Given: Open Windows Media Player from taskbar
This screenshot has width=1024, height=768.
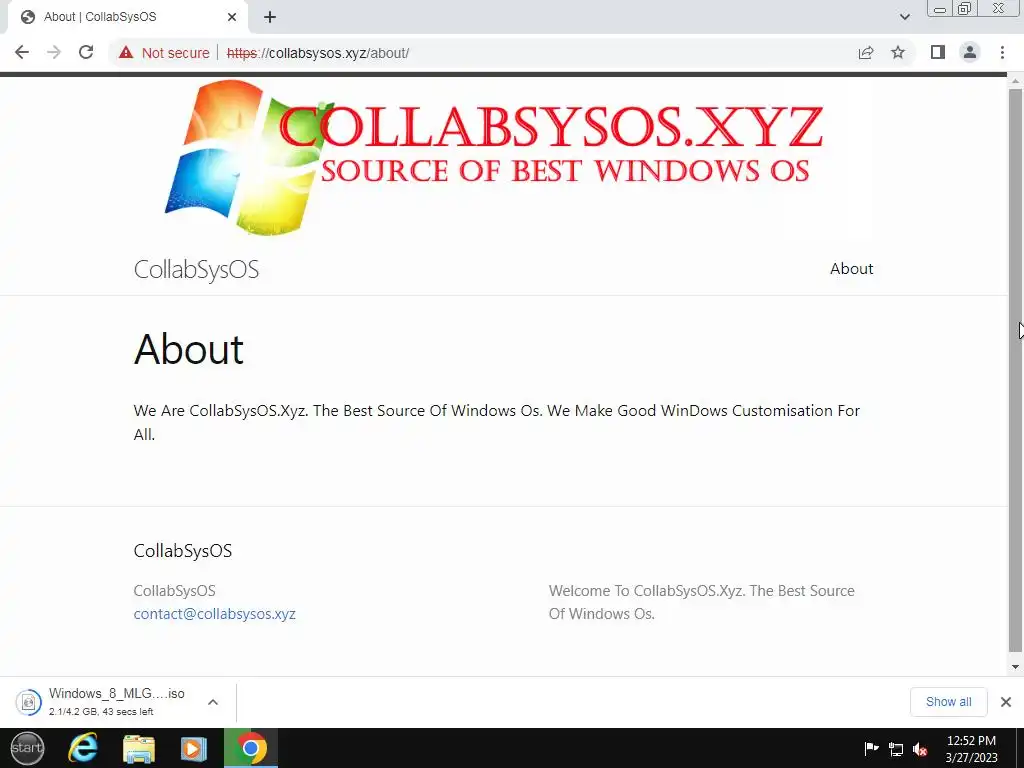Looking at the screenshot, I should pos(193,748).
